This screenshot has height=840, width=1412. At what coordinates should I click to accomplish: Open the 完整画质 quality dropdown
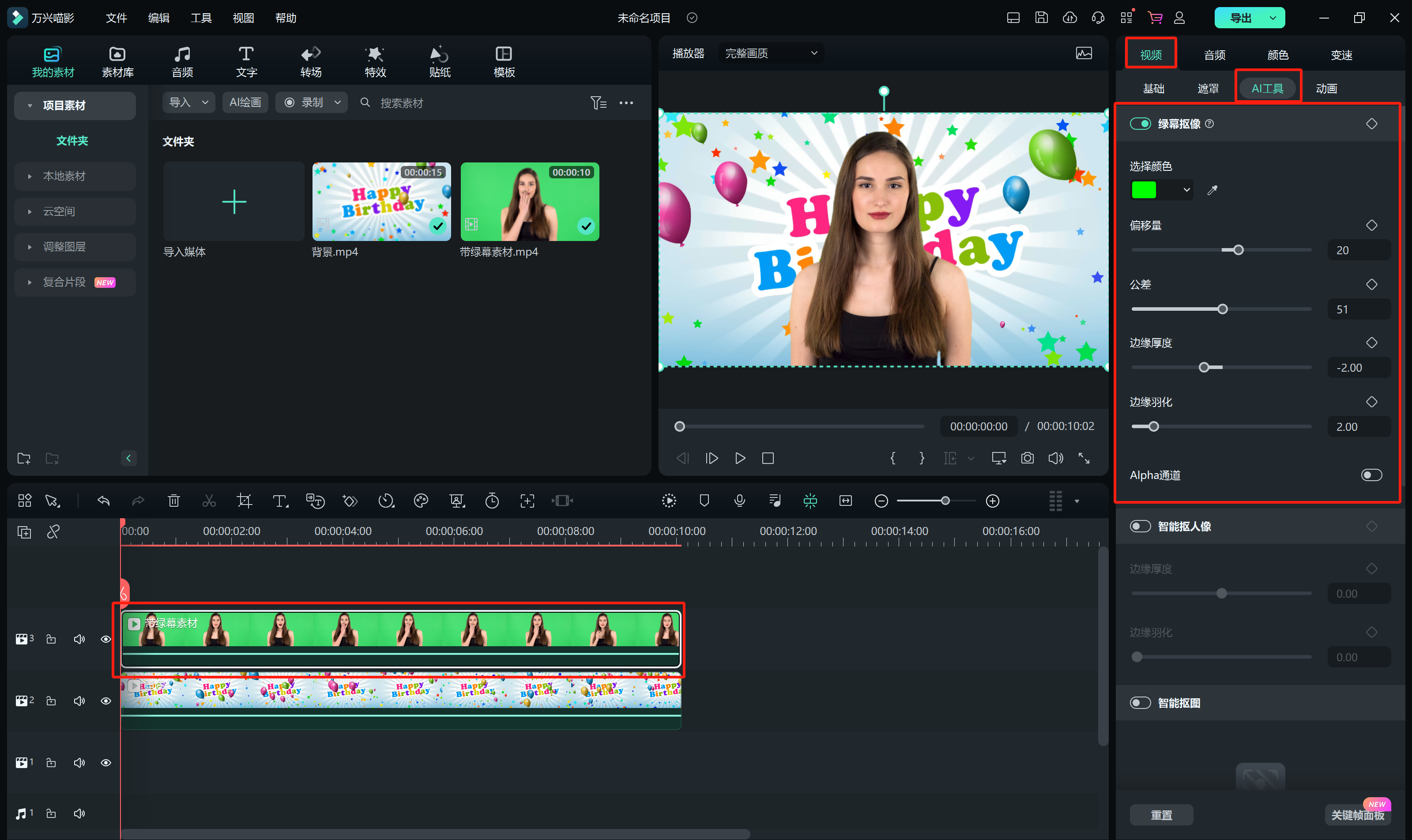[x=771, y=53]
